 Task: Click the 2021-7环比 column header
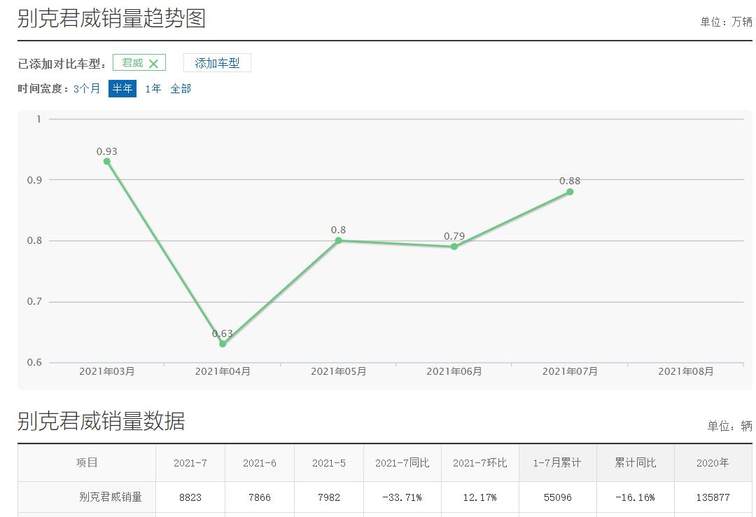(x=480, y=463)
